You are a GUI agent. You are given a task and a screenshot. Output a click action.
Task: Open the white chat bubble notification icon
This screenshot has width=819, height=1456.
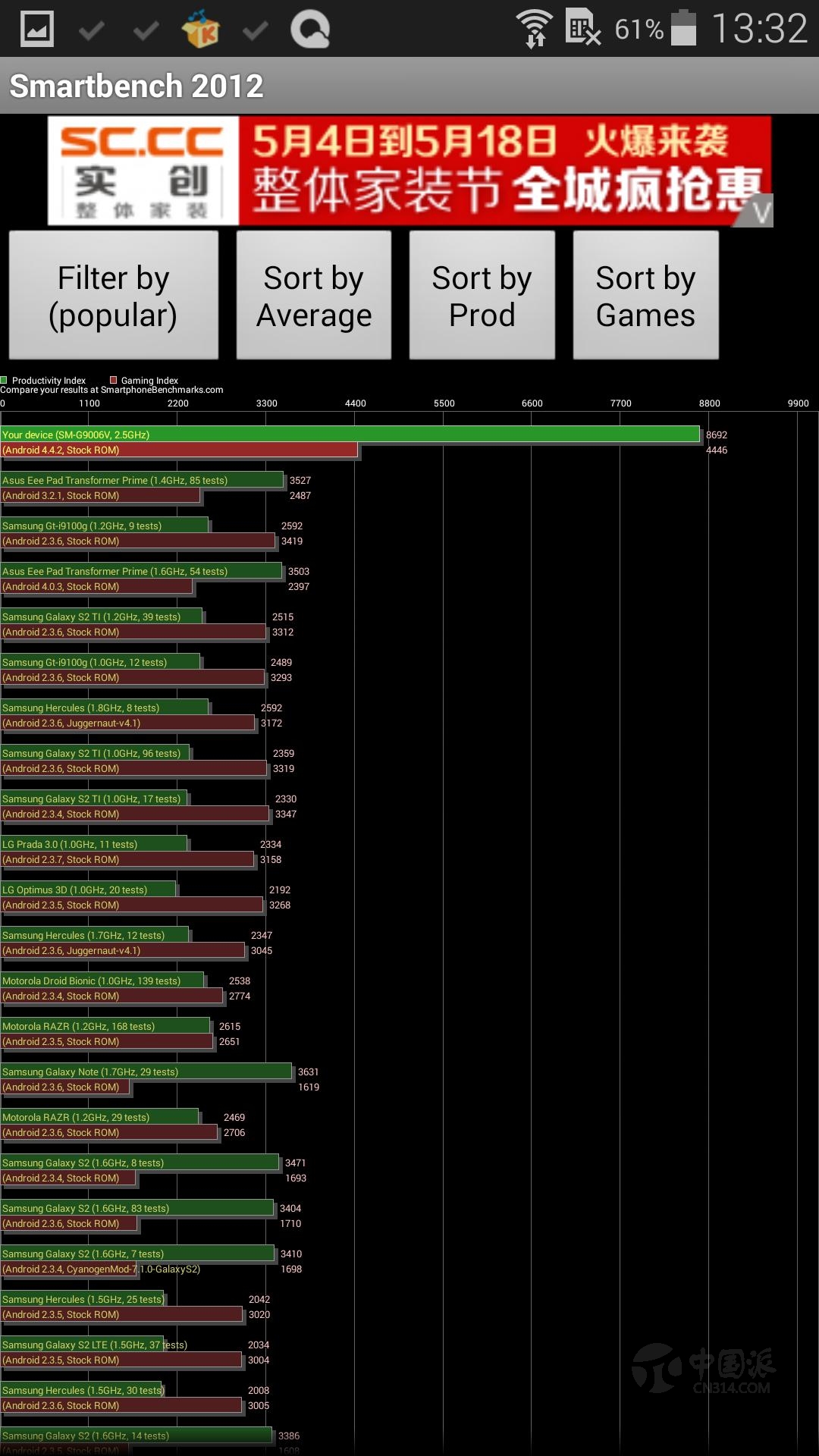pyautogui.click(x=310, y=30)
